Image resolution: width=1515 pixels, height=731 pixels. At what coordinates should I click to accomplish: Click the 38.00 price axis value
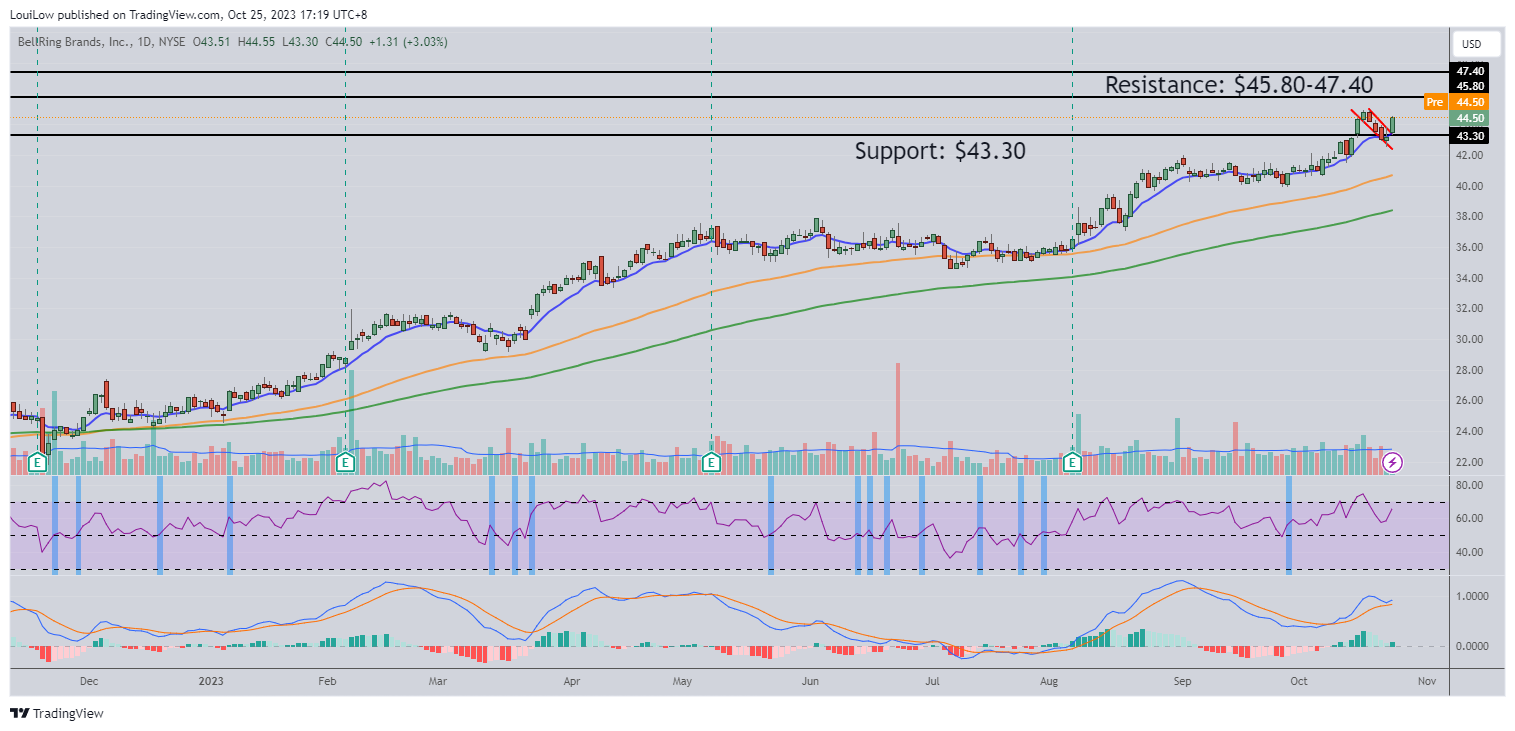tap(1469, 216)
